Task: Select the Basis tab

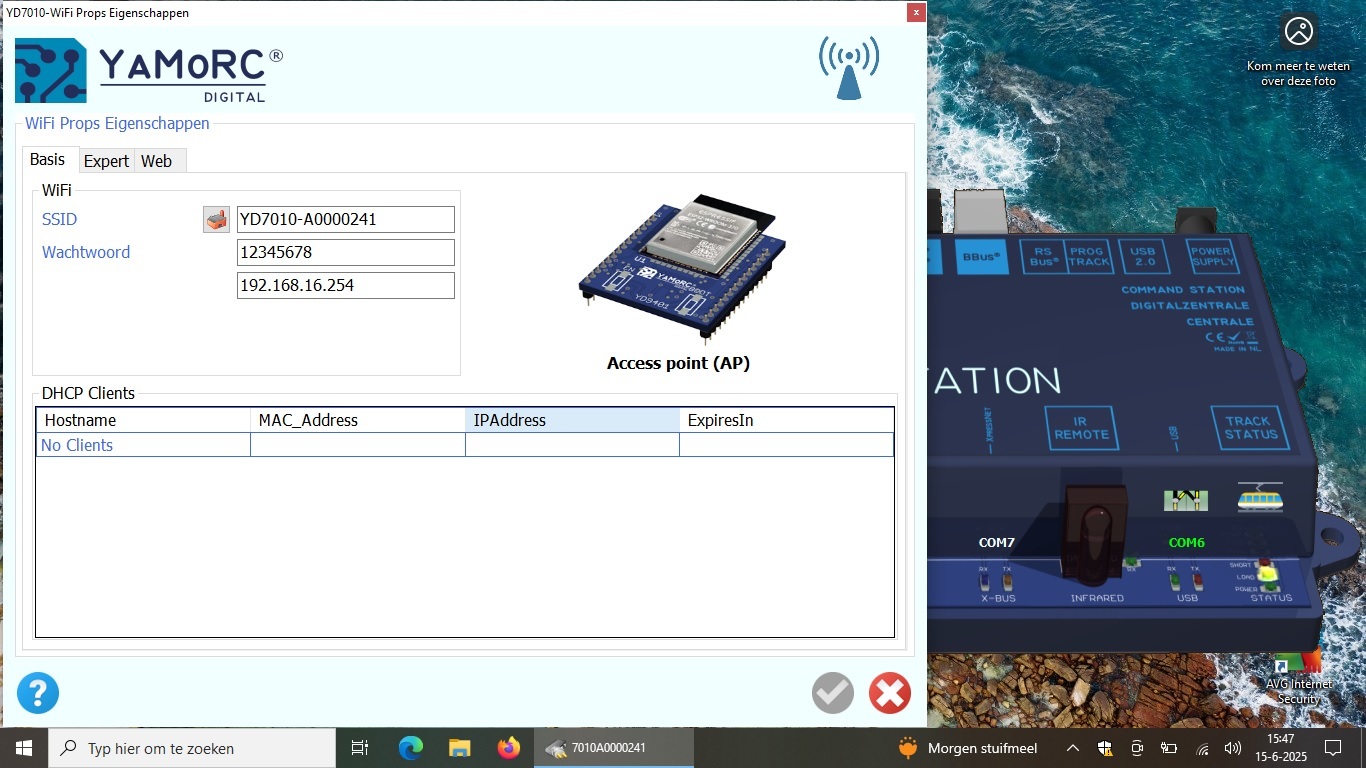Action: [47, 160]
